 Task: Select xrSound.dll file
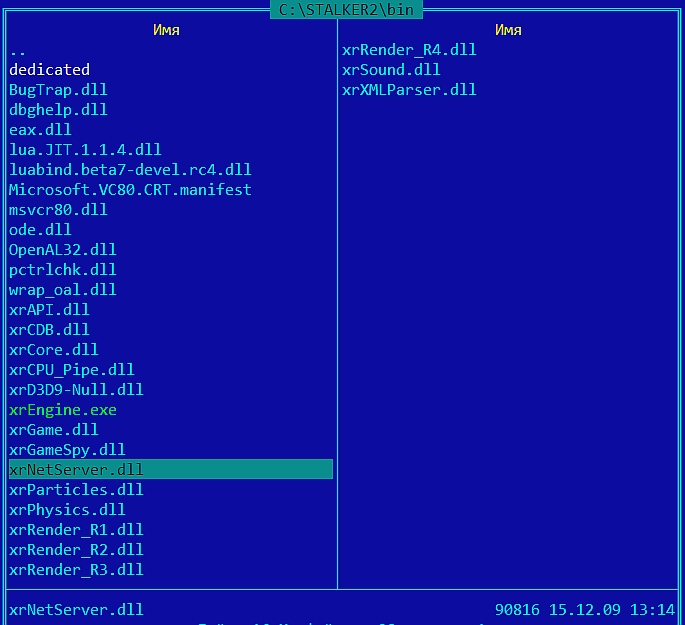(x=390, y=70)
